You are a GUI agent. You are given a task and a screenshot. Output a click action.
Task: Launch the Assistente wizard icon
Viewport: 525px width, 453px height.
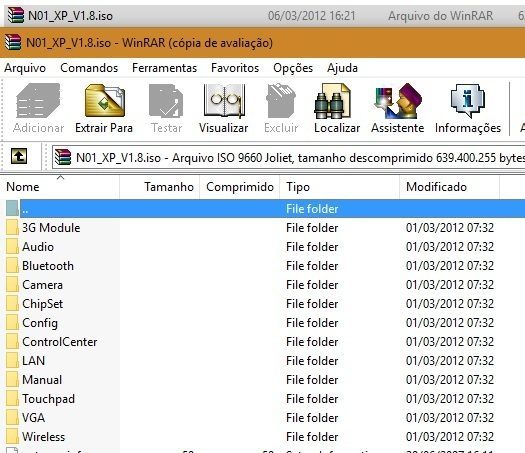[398, 101]
